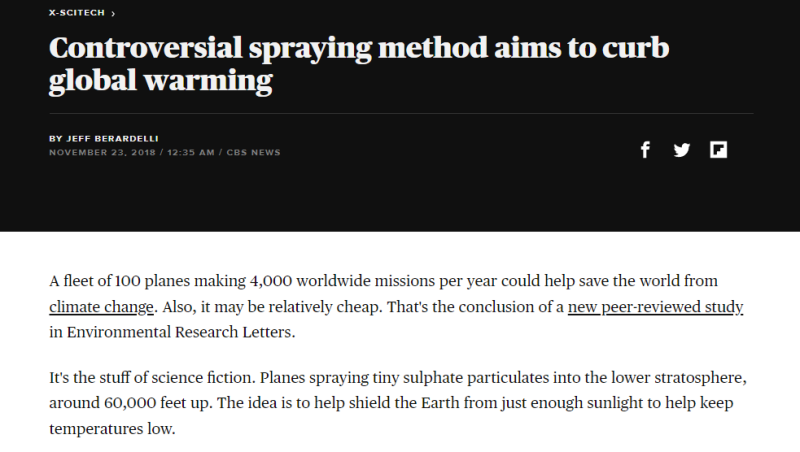The image size is (800, 452).
Task: Click the paragraph starting "It's the stuff"
Action: [400, 404]
